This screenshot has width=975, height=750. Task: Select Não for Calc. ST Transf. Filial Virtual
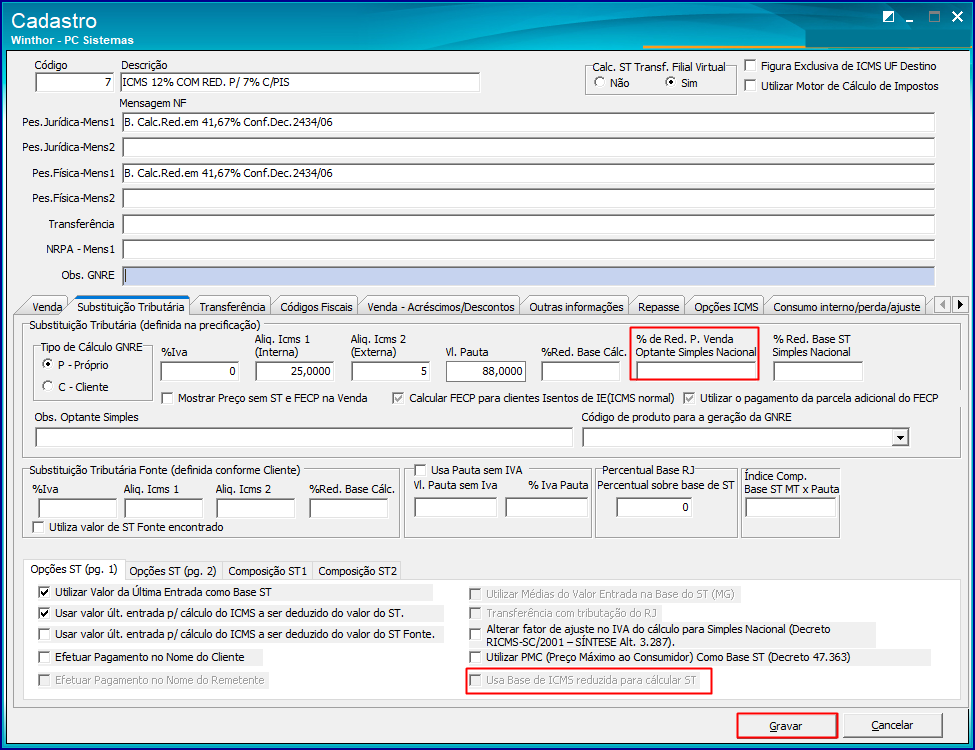click(599, 82)
